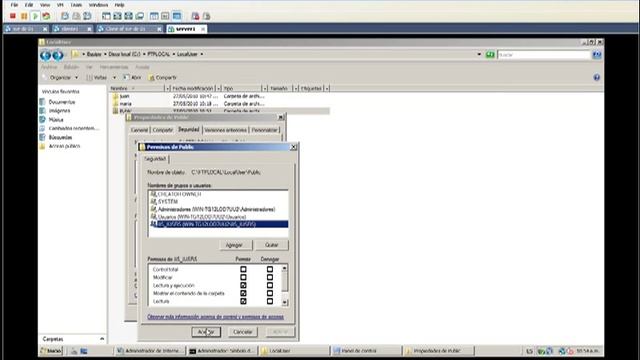This screenshot has height=360, width=640.
Task: Deny Lectura y ejecución permission
Action: (270, 285)
